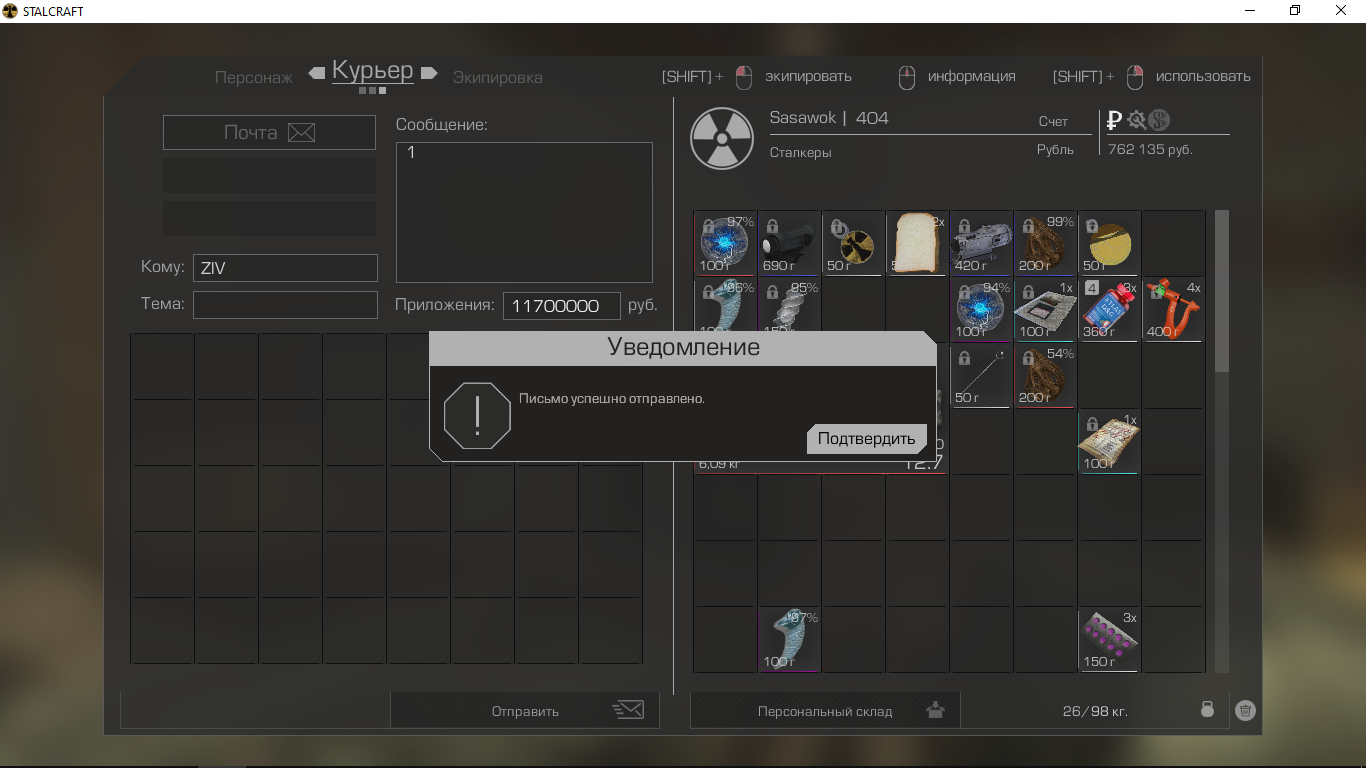The width and height of the screenshot is (1366, 768).
Task: Switch to the Персонаж tab
Action: pyautogui.click(x=254, y=77)
